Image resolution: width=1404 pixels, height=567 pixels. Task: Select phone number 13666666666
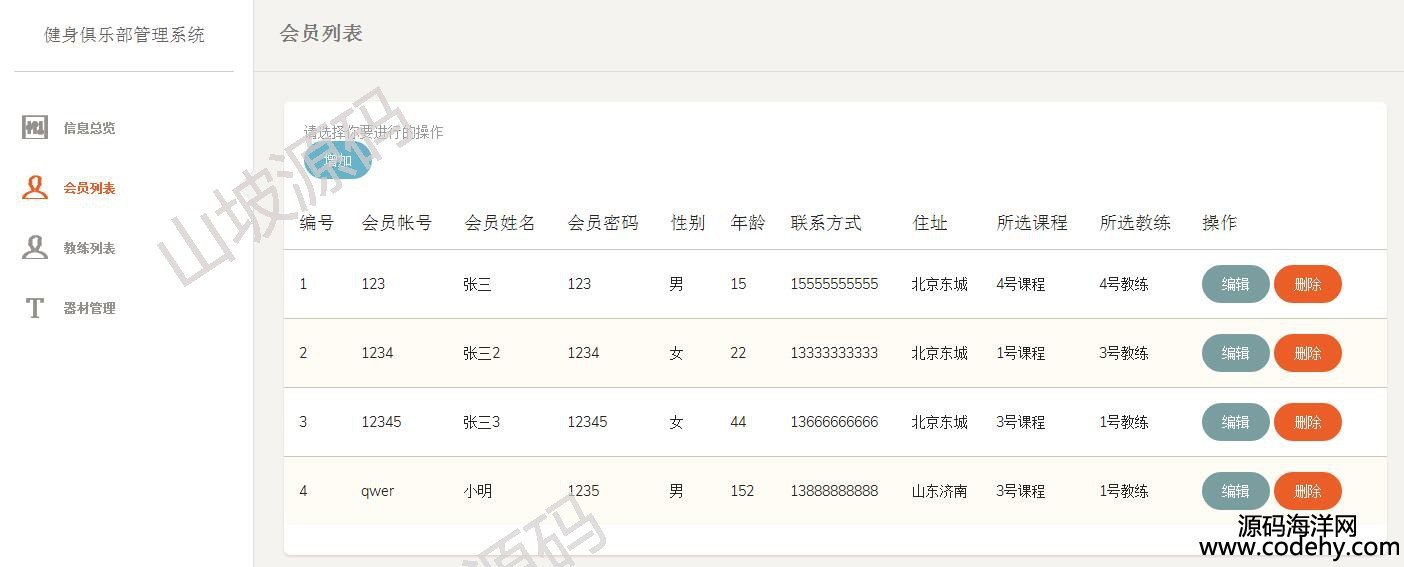click(x=834, y=422)
